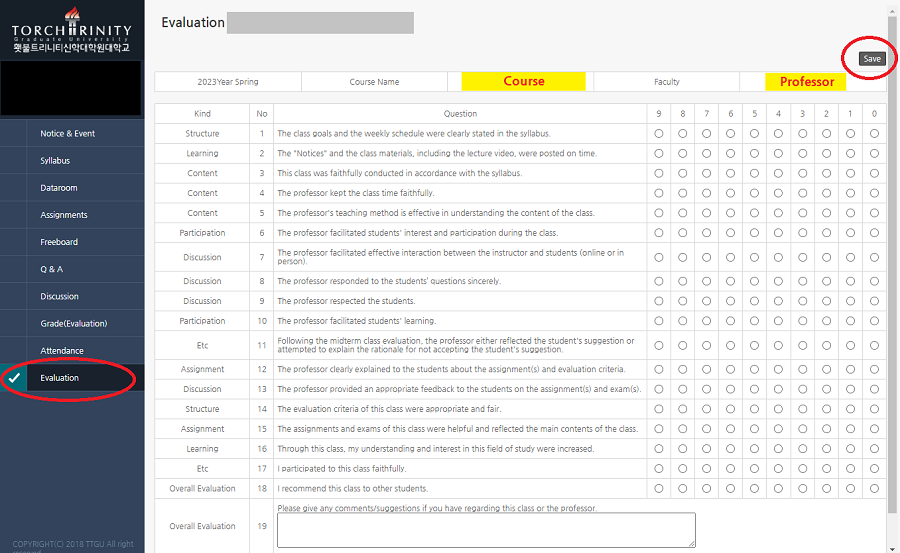900x553 pixels.
Task: Click the 'Evaluation' page heading
Action: click(x=193, y=22)
